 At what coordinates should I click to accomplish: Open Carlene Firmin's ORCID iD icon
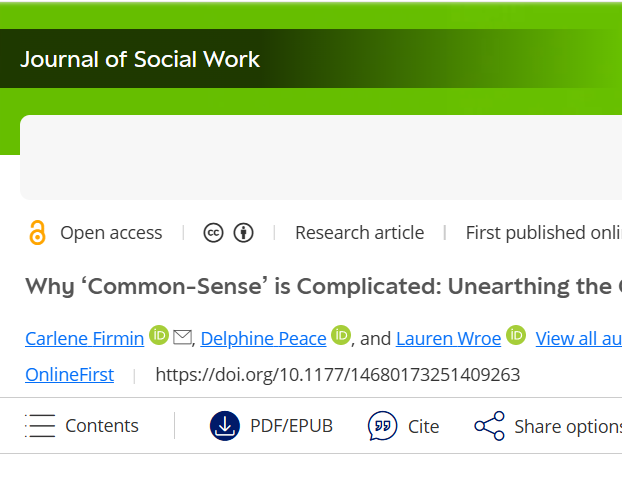coord(159,336)
